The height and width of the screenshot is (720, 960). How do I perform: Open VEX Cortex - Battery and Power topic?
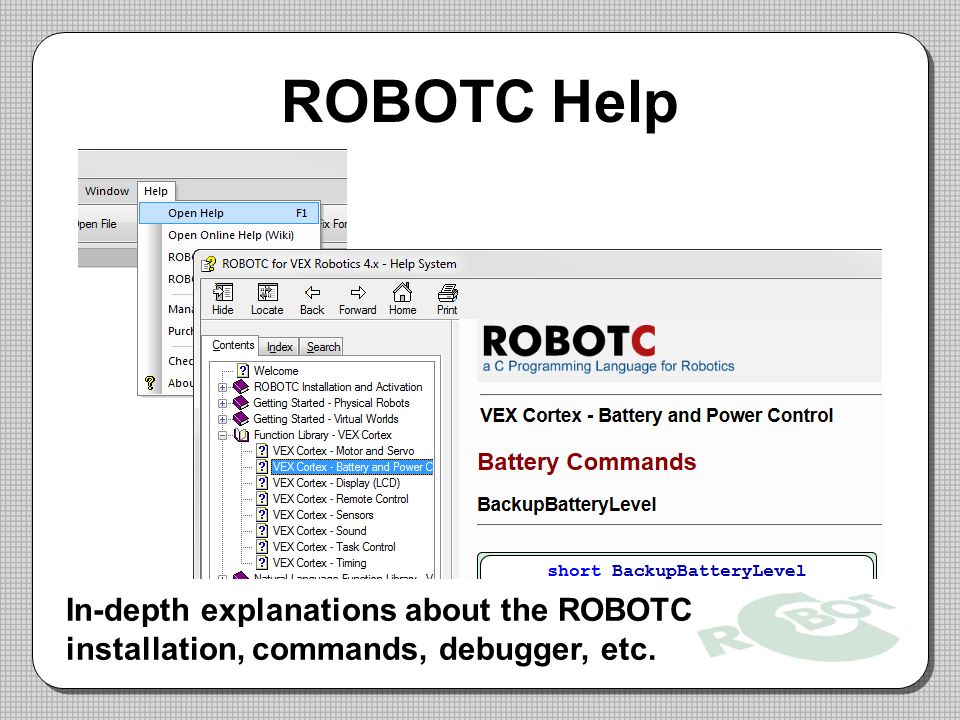point(353,467)
